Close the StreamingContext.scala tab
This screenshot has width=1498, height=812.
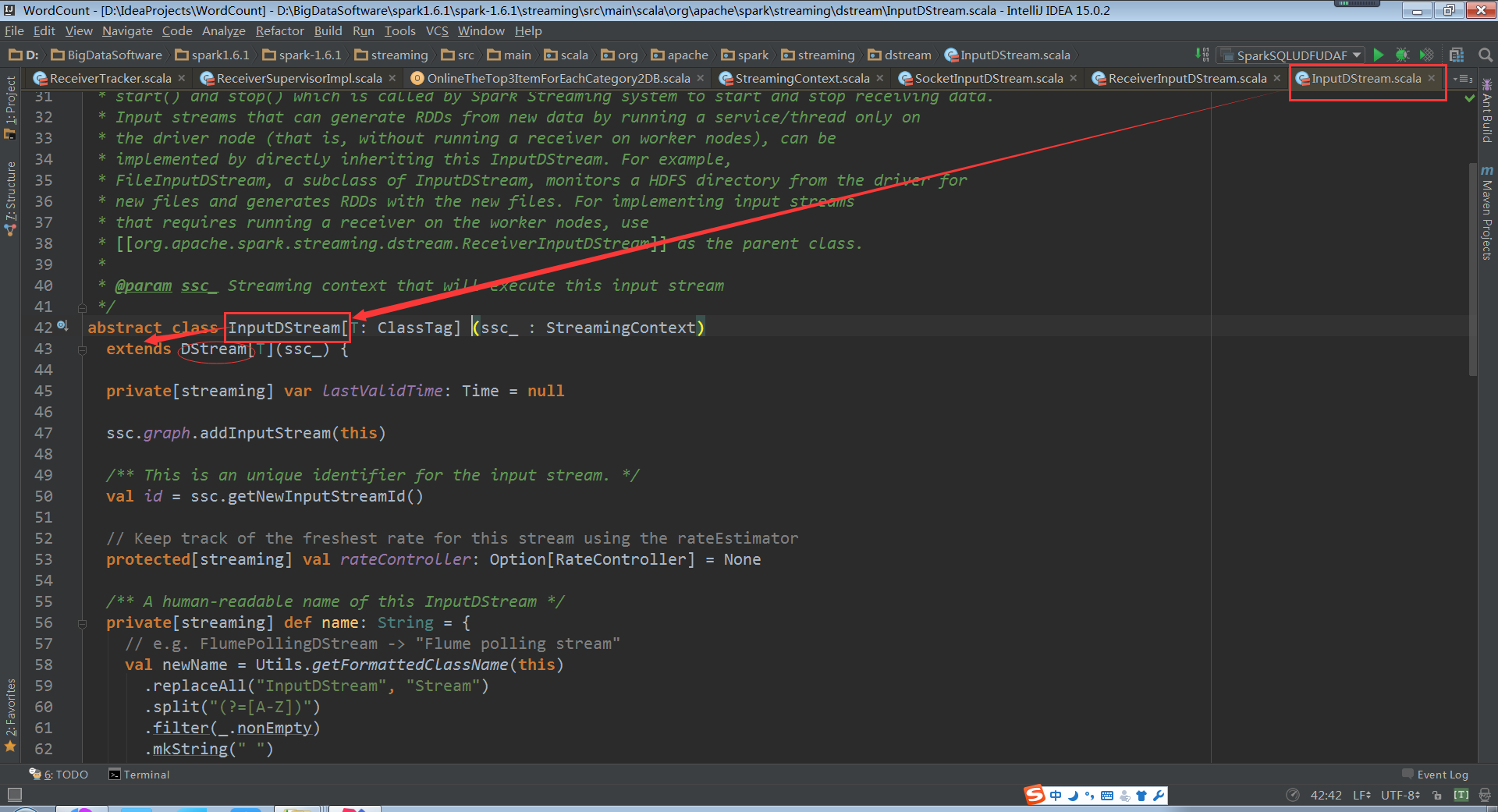(x=880, y=78)
